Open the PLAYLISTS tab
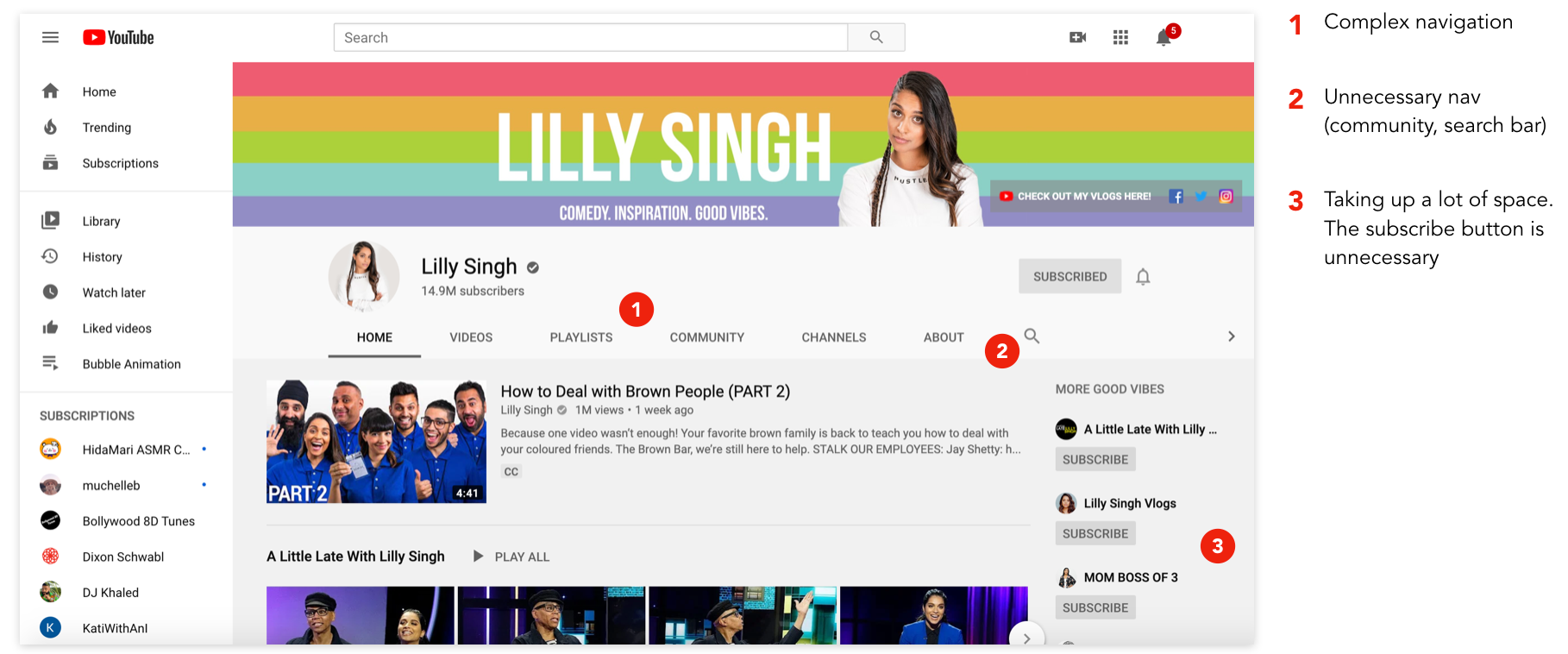Viewport: 1568px width, 654px height. coord(581,337)
